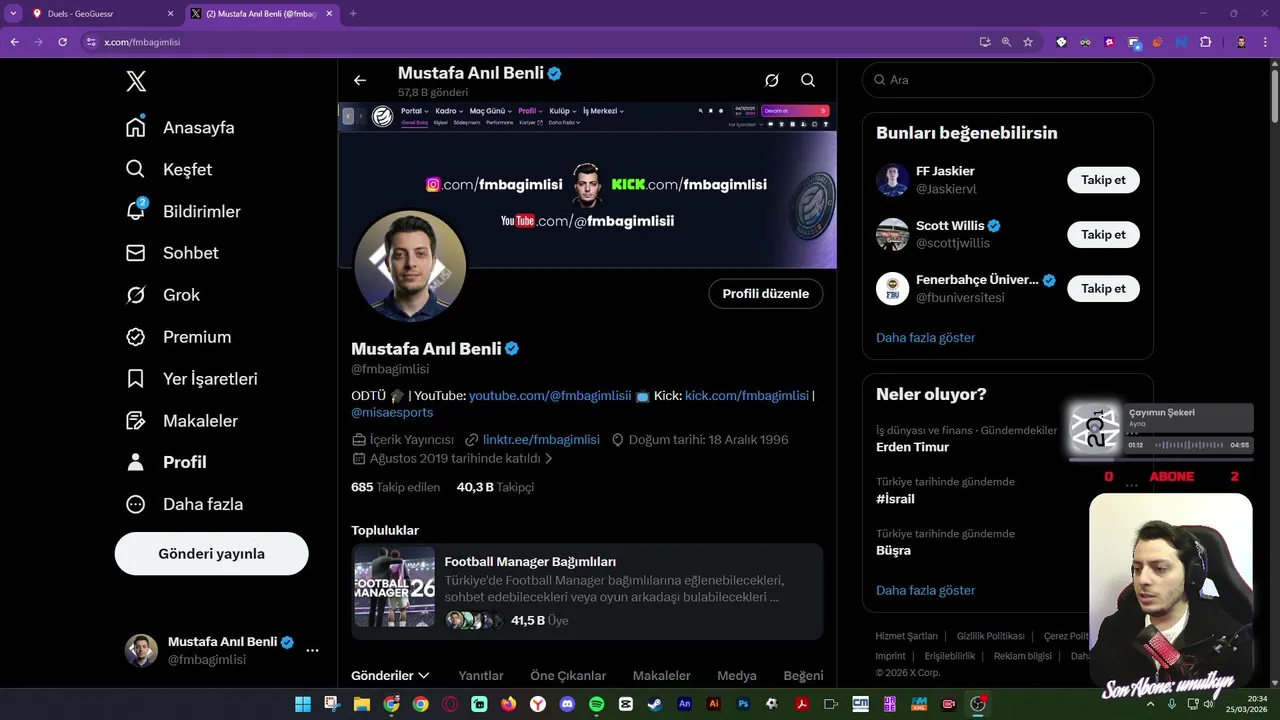Expand join date details chevron

pyautogui.click(x=548, y=459)
